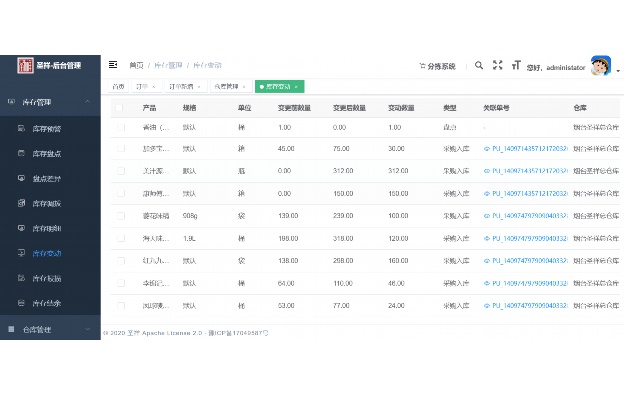Check the last row checkbox
This screenshot has width=624, height=395.
pos(121,305)
